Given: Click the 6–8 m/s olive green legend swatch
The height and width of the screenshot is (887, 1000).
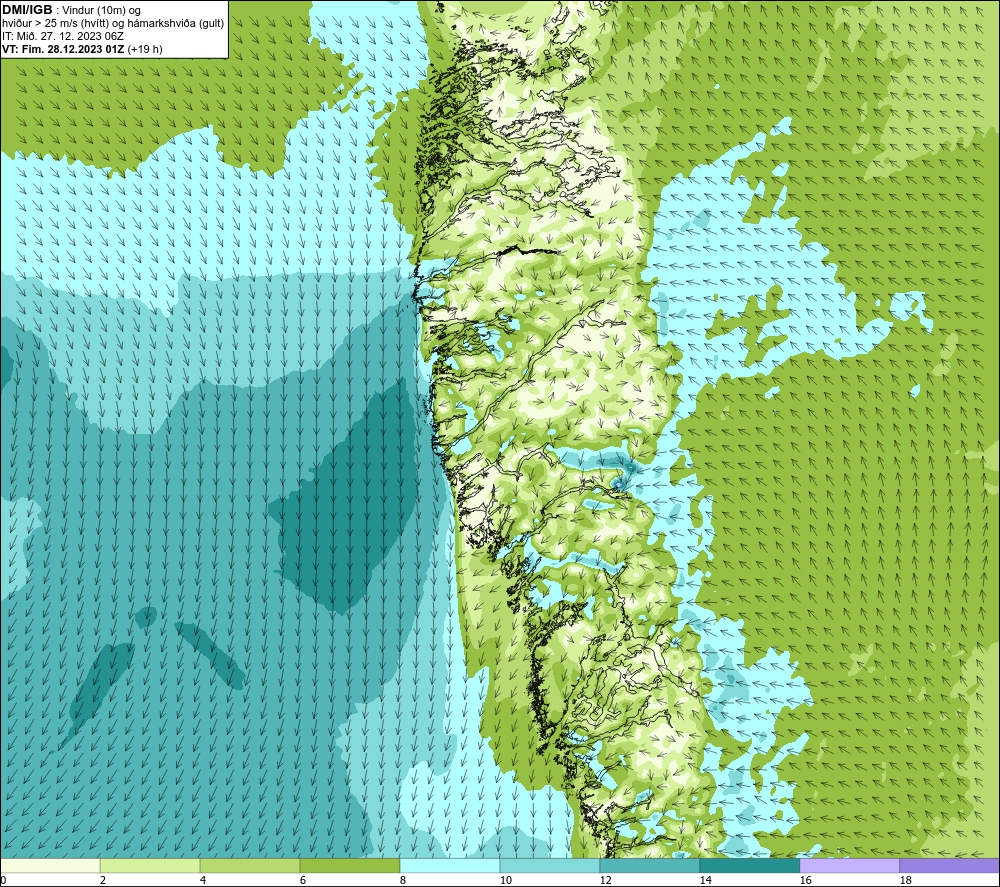Looking at the screenshot, I should pos(349,865).
